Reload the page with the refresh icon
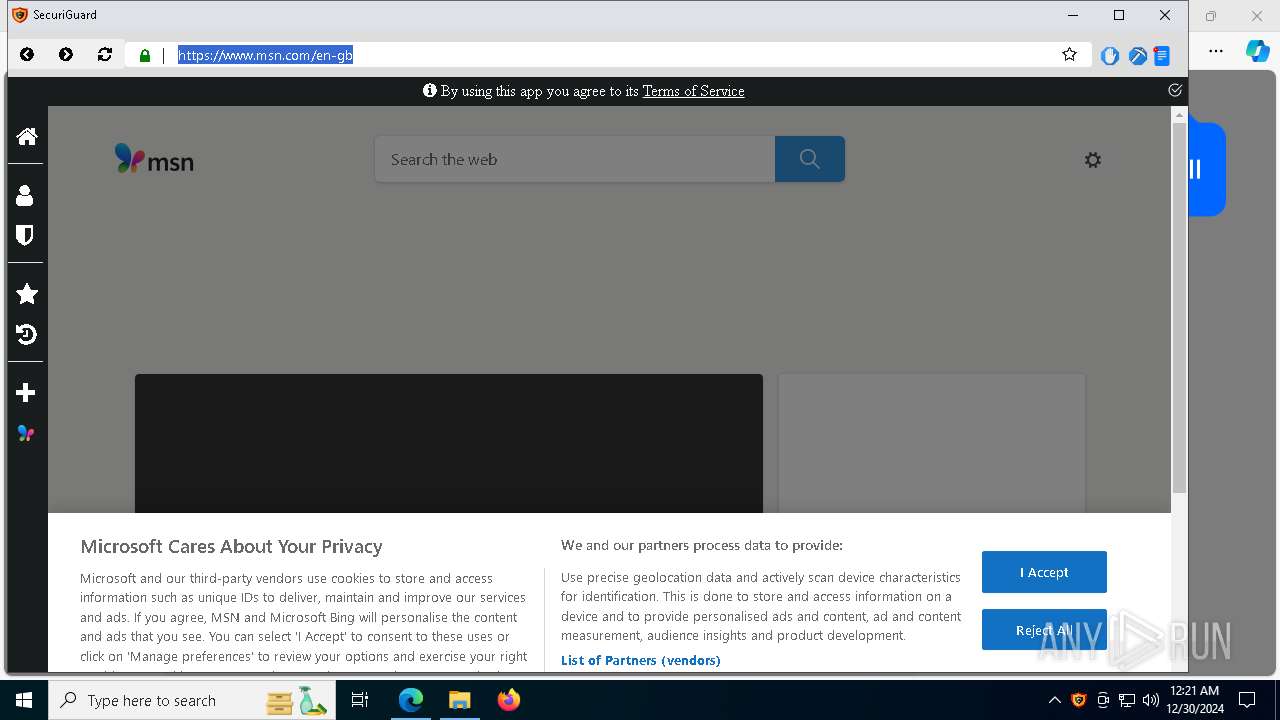The image size is (1280, 720). (x=105, y=55)
